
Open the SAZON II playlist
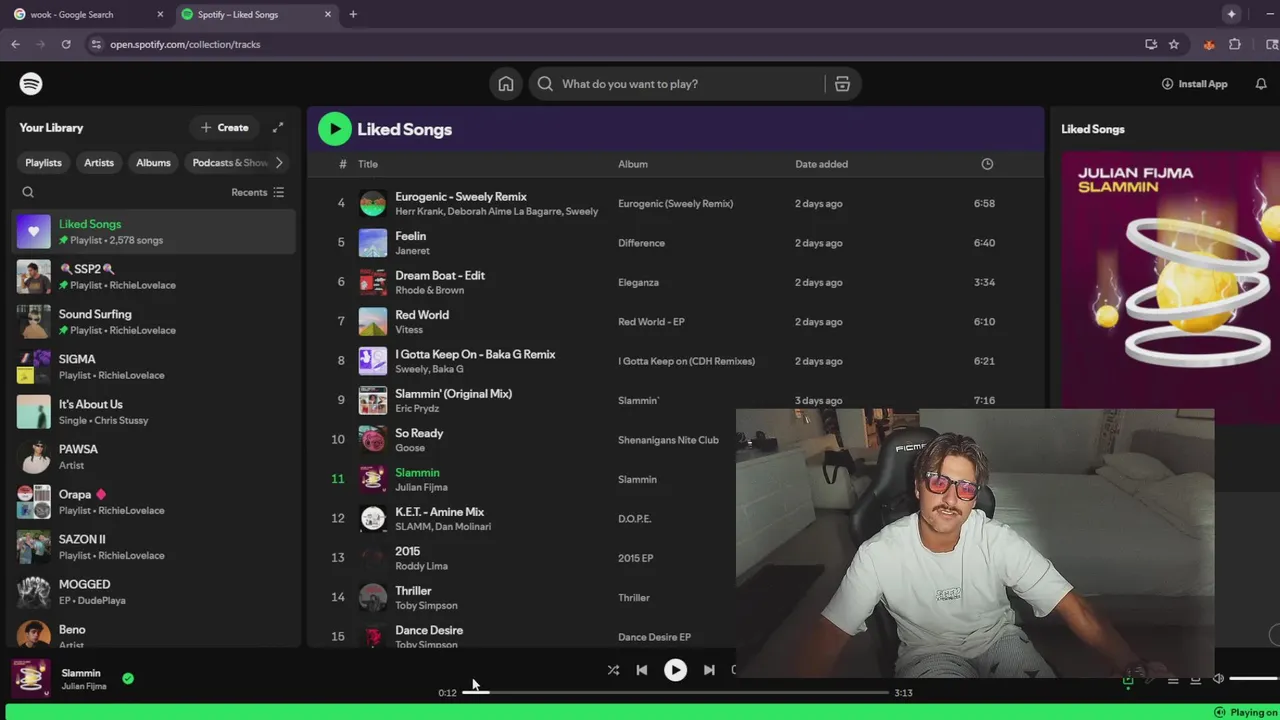point(155,547)
